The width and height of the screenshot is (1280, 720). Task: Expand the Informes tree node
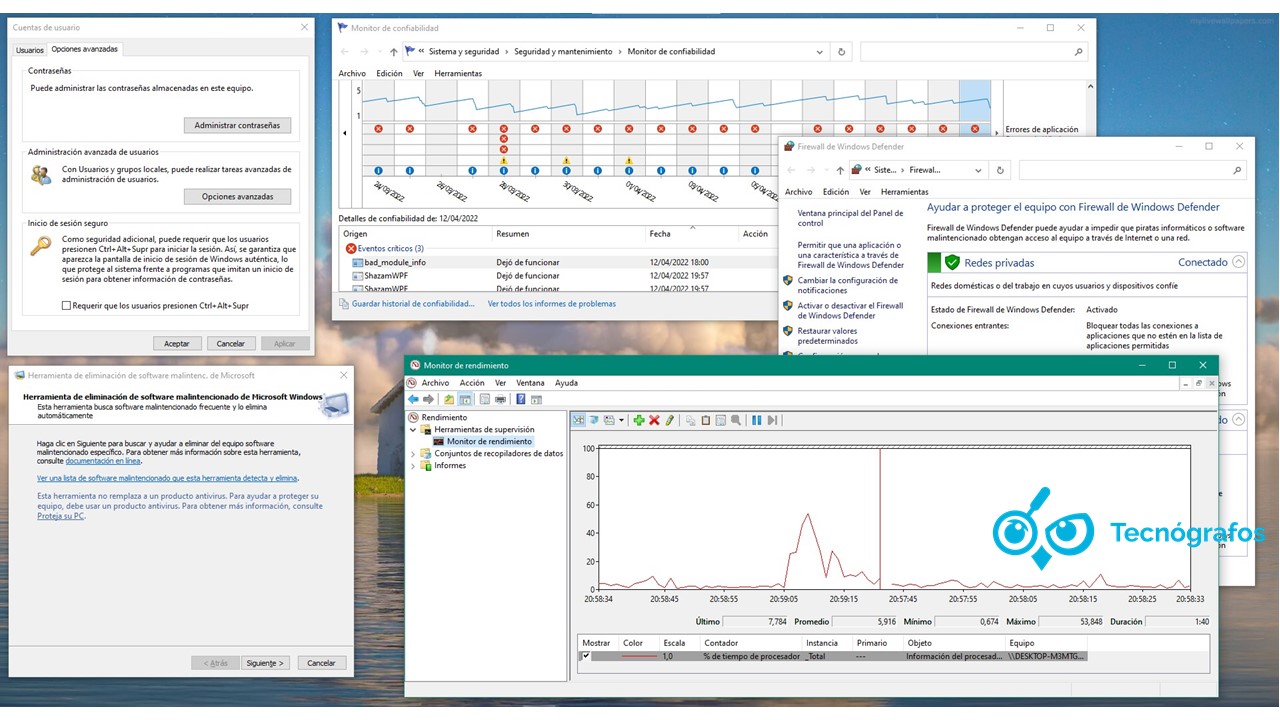point(414,465)
